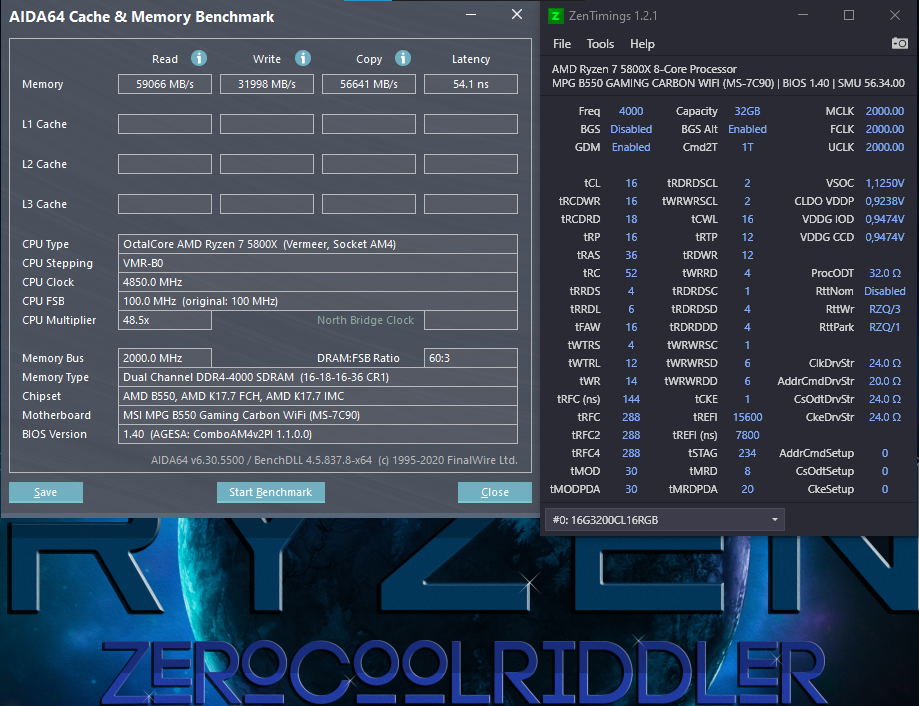Click the tRC value 52
Viewport: 919px width, 706px height.
tap(631, 273)
